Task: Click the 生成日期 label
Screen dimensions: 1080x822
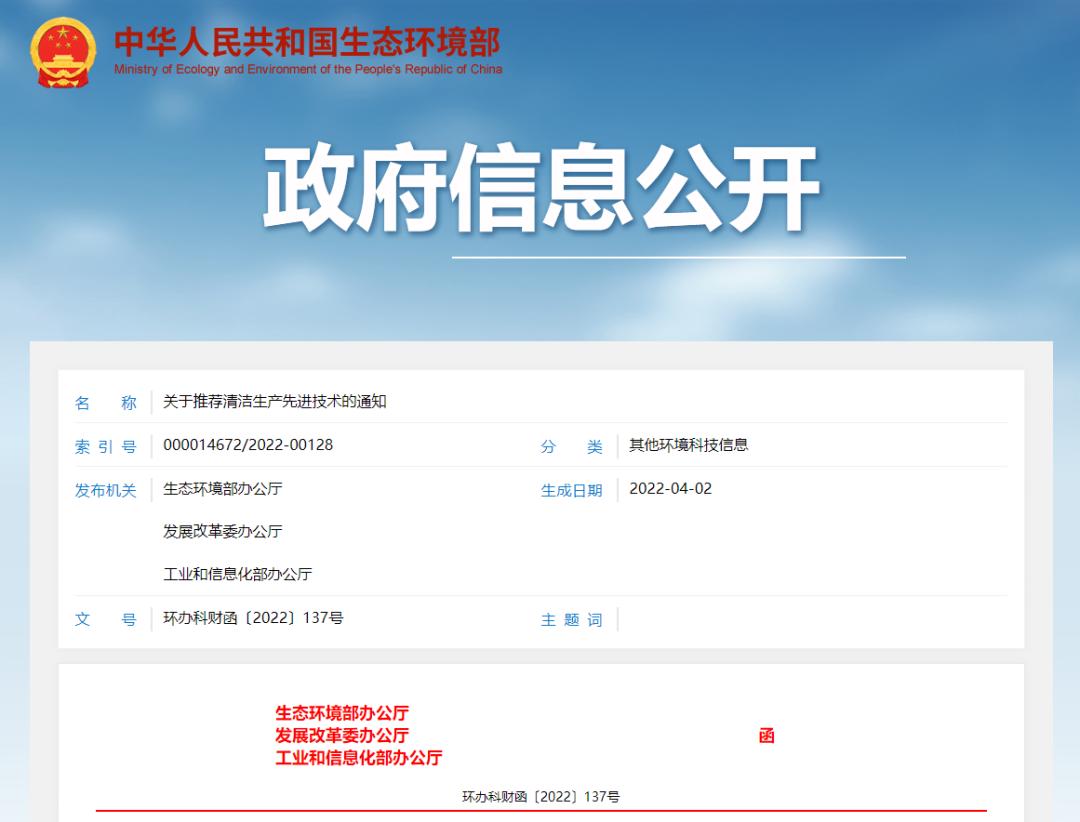Action: [572, 491]
